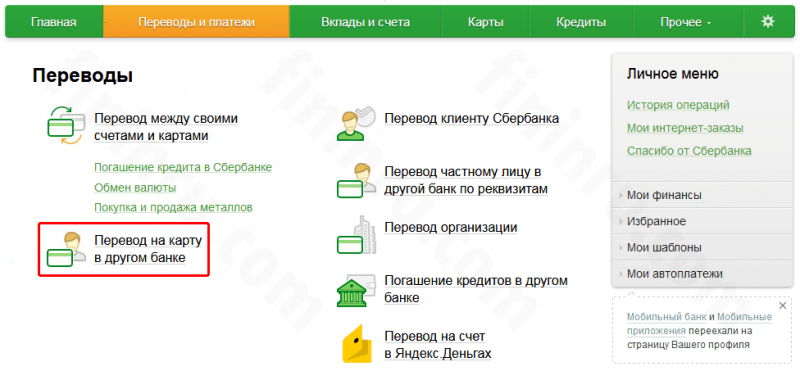800x371 pixels.
Task: Open Перевод на счет в Яндекс.Деньгах
Action: click(x=437, y=344)
